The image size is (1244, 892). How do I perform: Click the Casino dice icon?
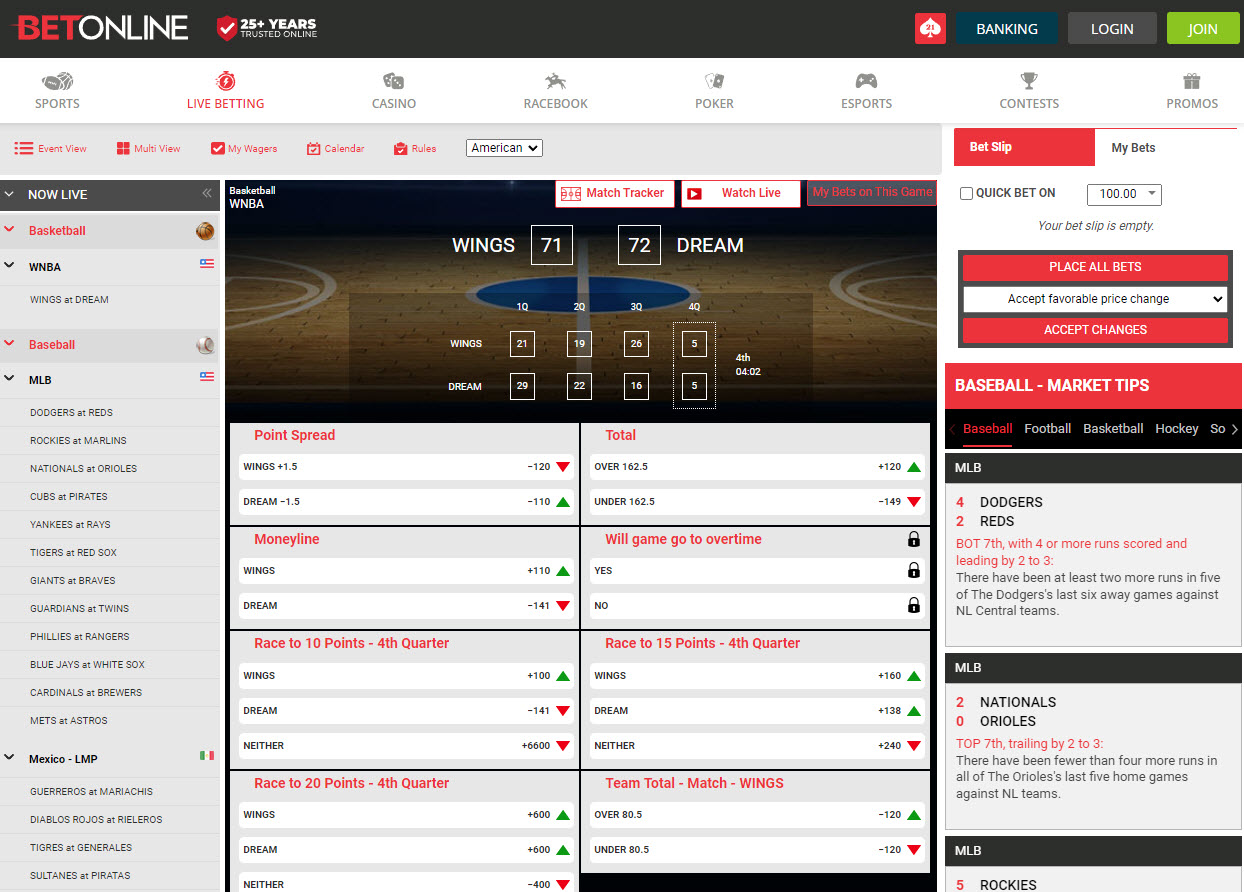(394, 81)
